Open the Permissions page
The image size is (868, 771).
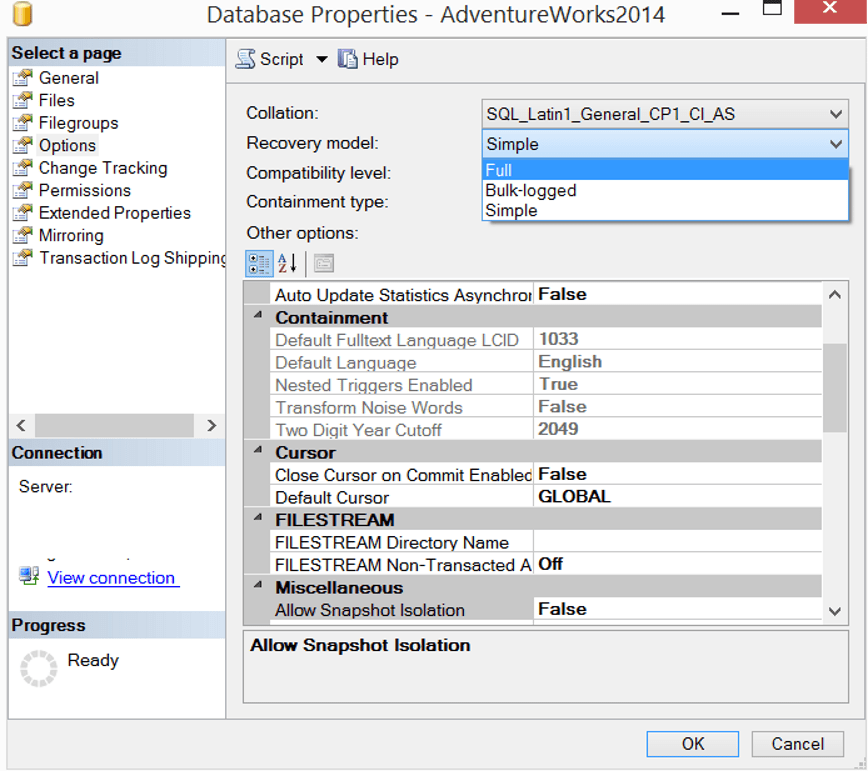(x=85, y=190)
